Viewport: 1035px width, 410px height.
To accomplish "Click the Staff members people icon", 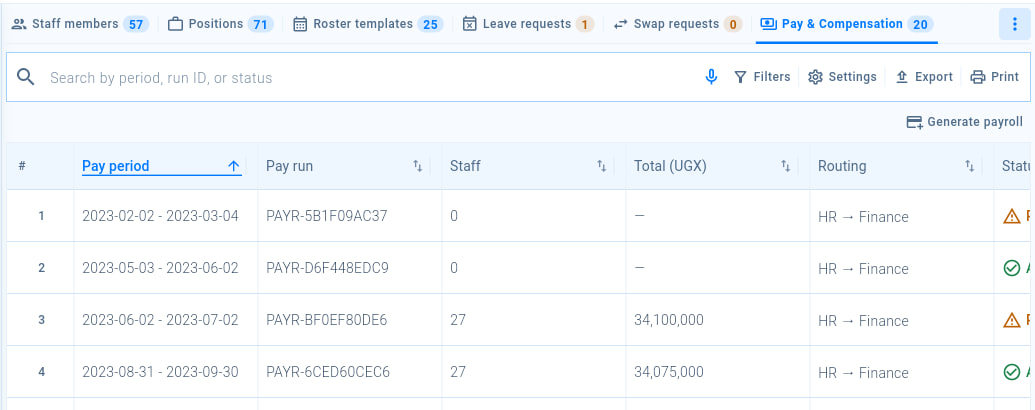I will pos(19,24).
